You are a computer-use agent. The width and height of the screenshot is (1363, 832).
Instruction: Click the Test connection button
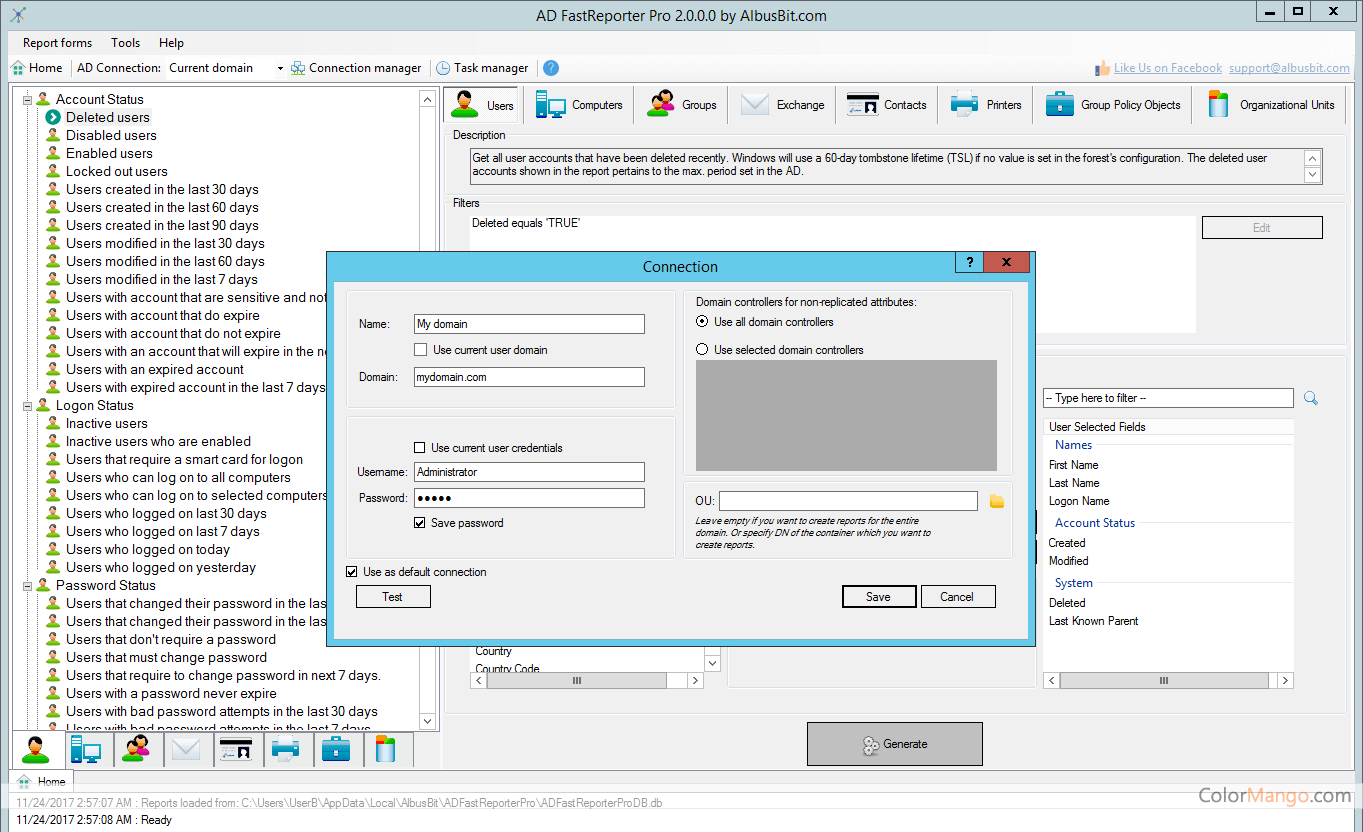pos(393,597)
